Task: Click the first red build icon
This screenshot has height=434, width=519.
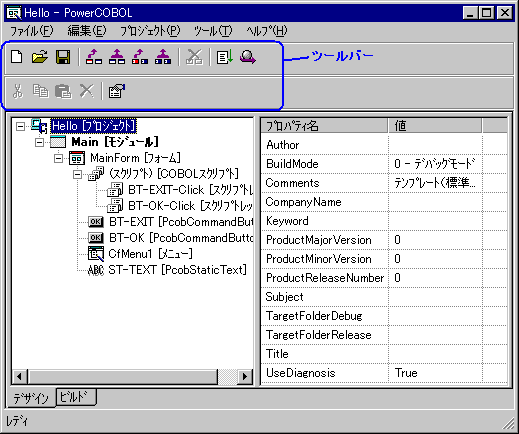Action: 94,57
